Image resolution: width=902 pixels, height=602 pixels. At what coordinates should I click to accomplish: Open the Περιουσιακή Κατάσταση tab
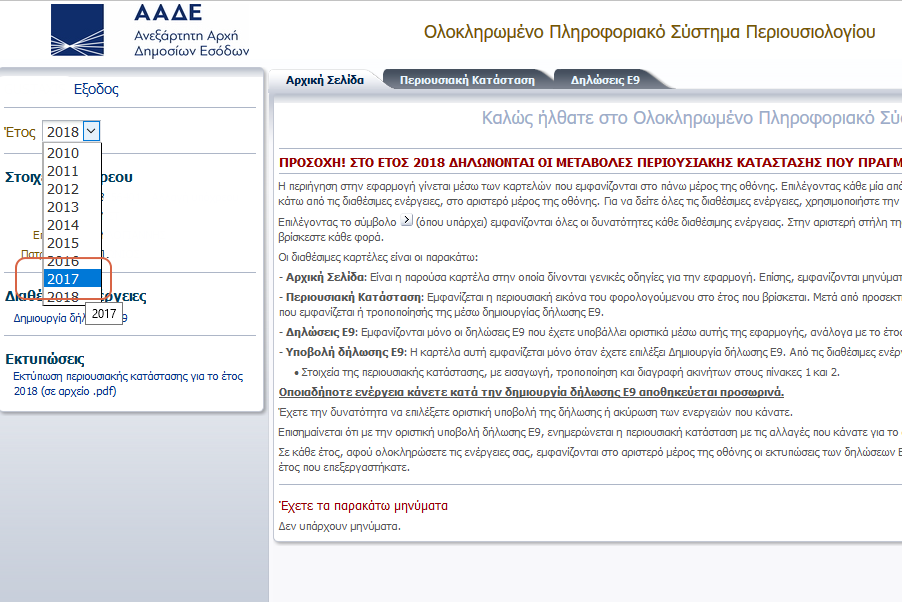tap(467, 80)
